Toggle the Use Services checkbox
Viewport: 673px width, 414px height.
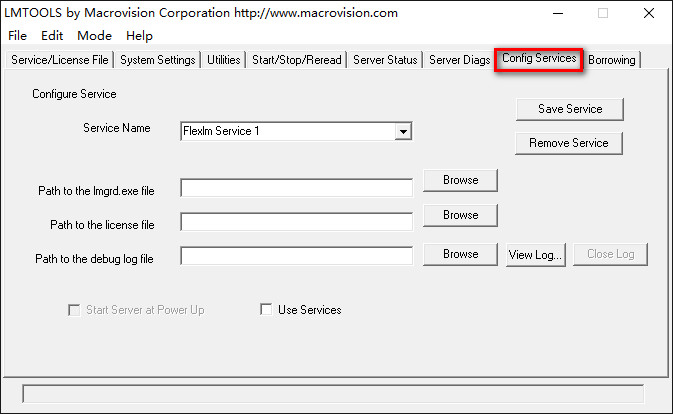click(x=266, y=309)
